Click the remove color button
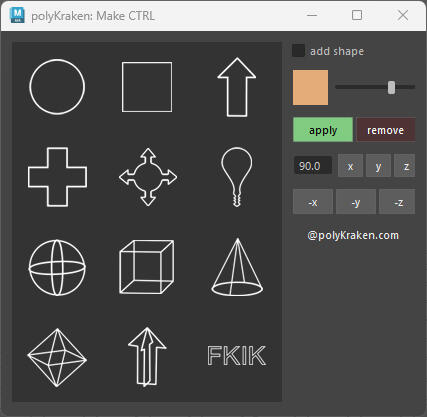 pos(386,130)
